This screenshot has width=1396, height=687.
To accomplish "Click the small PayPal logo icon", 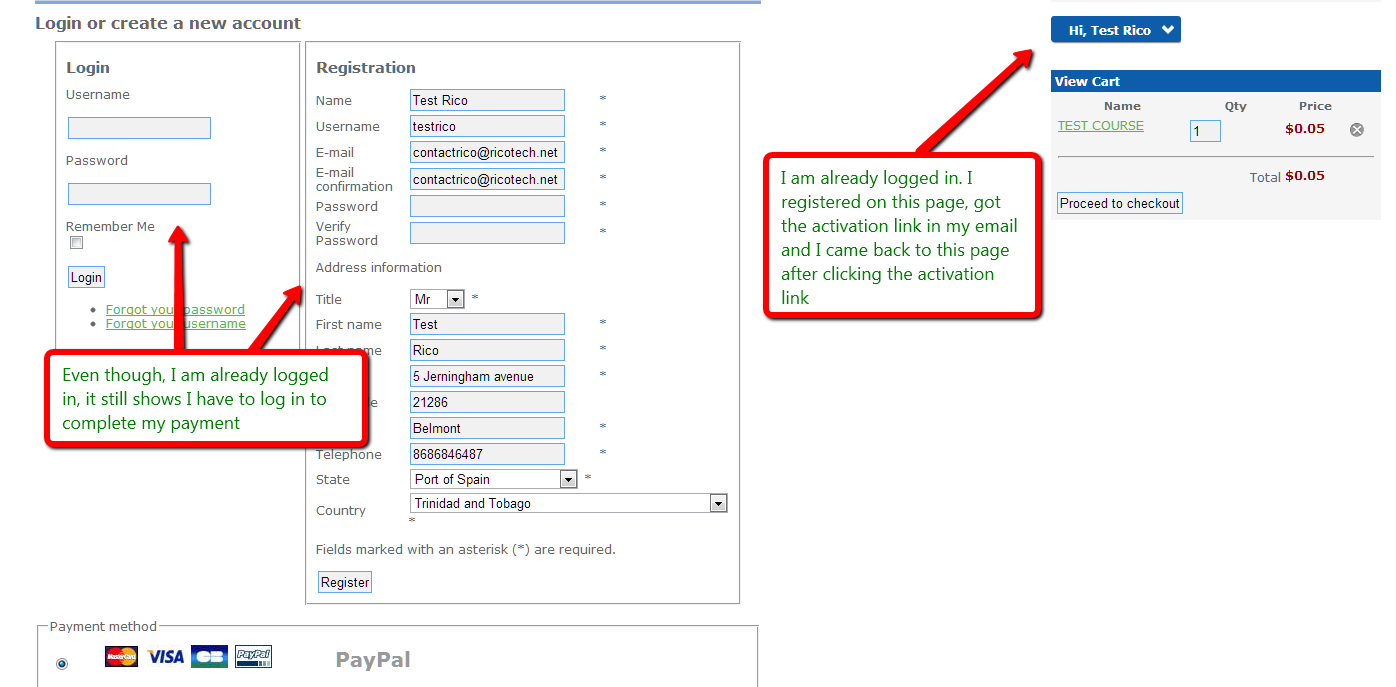I will point(253,657).
